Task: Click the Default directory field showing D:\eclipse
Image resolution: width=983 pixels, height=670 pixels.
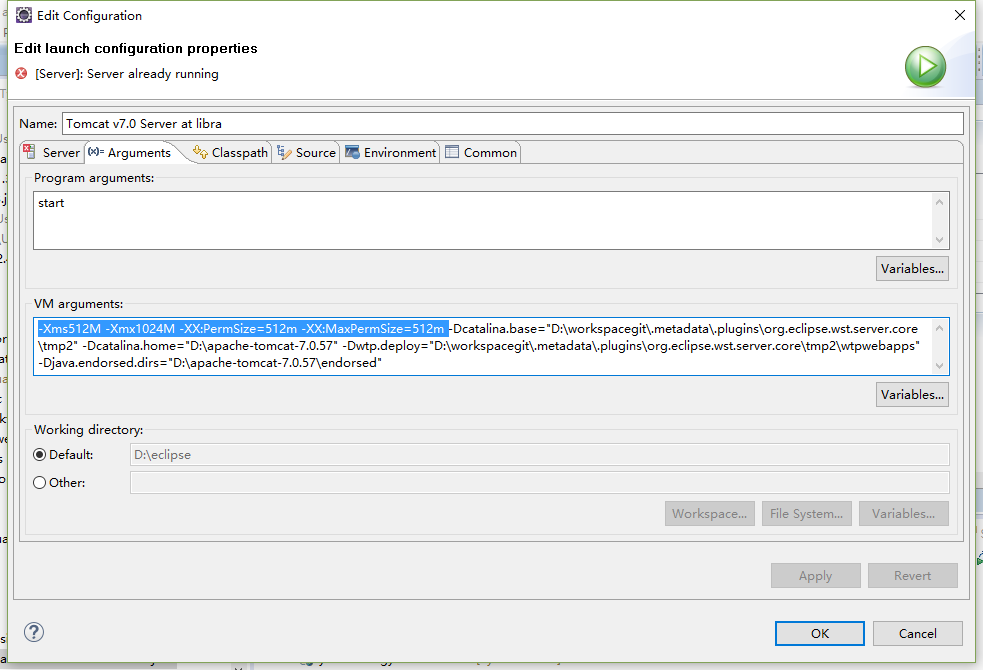Action: coord(540,454)
